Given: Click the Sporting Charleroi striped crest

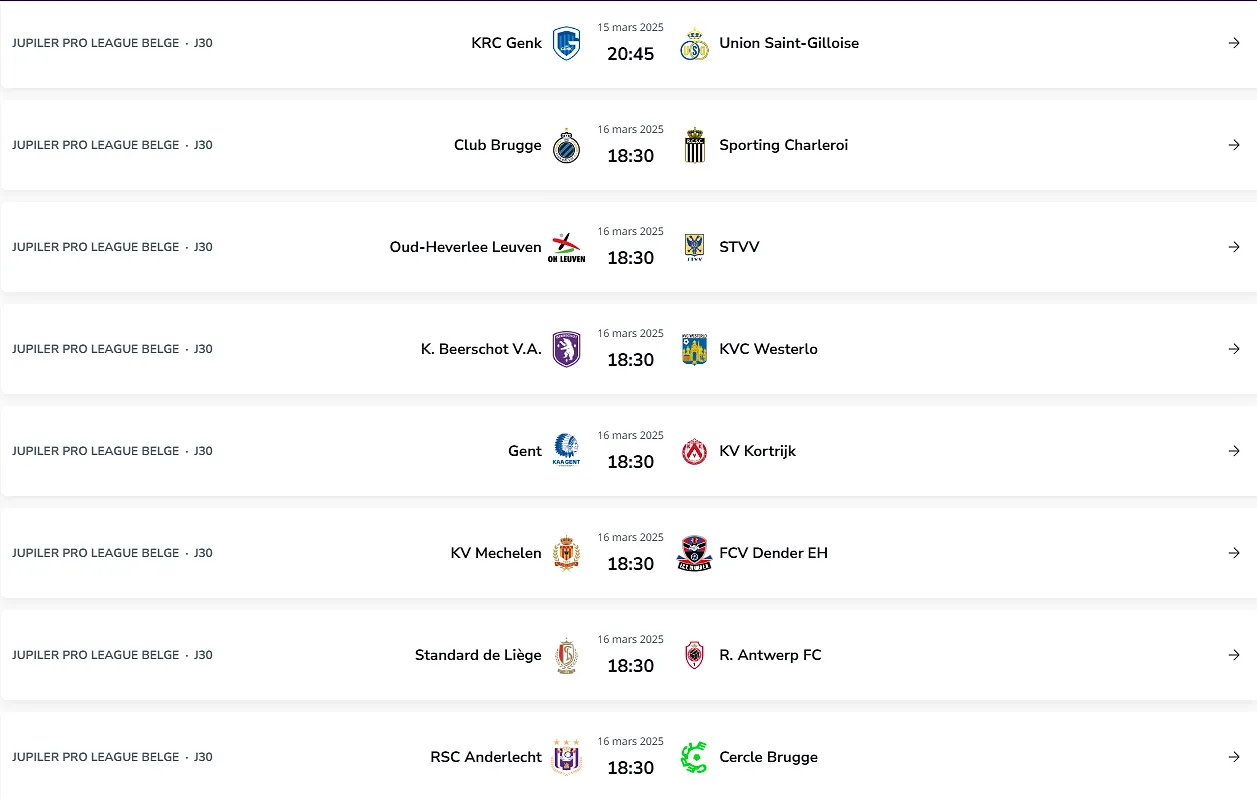Looking at the screenshot, I should (694, 145).
